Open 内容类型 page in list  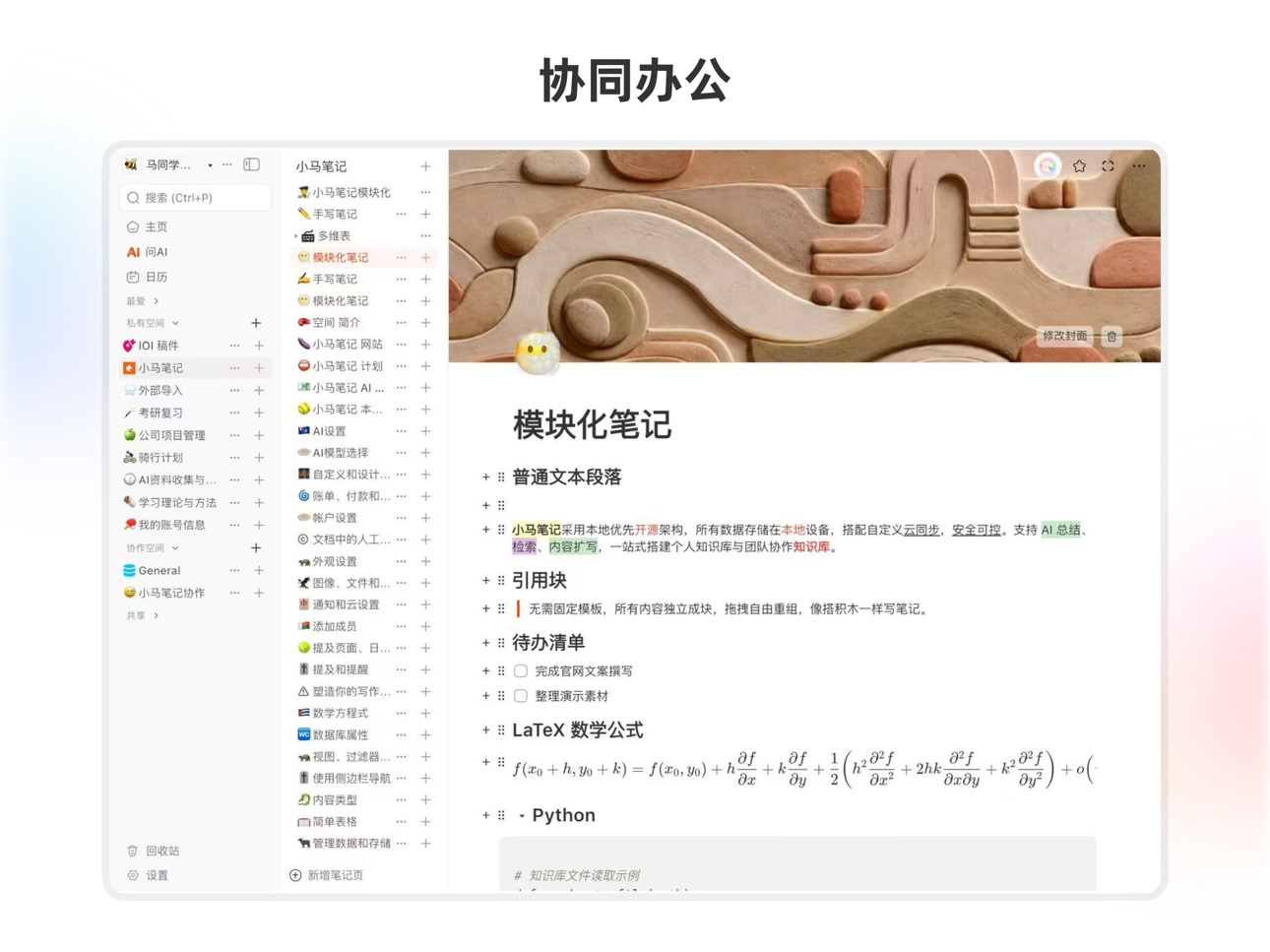(x=334, y=800)
